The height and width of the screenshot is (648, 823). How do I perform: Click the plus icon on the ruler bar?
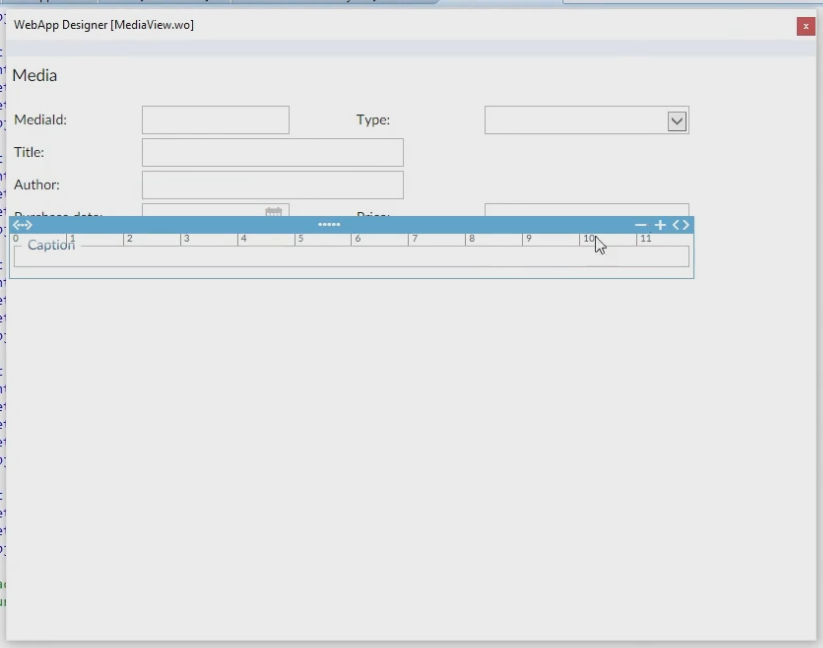click(x=660, y=225)
